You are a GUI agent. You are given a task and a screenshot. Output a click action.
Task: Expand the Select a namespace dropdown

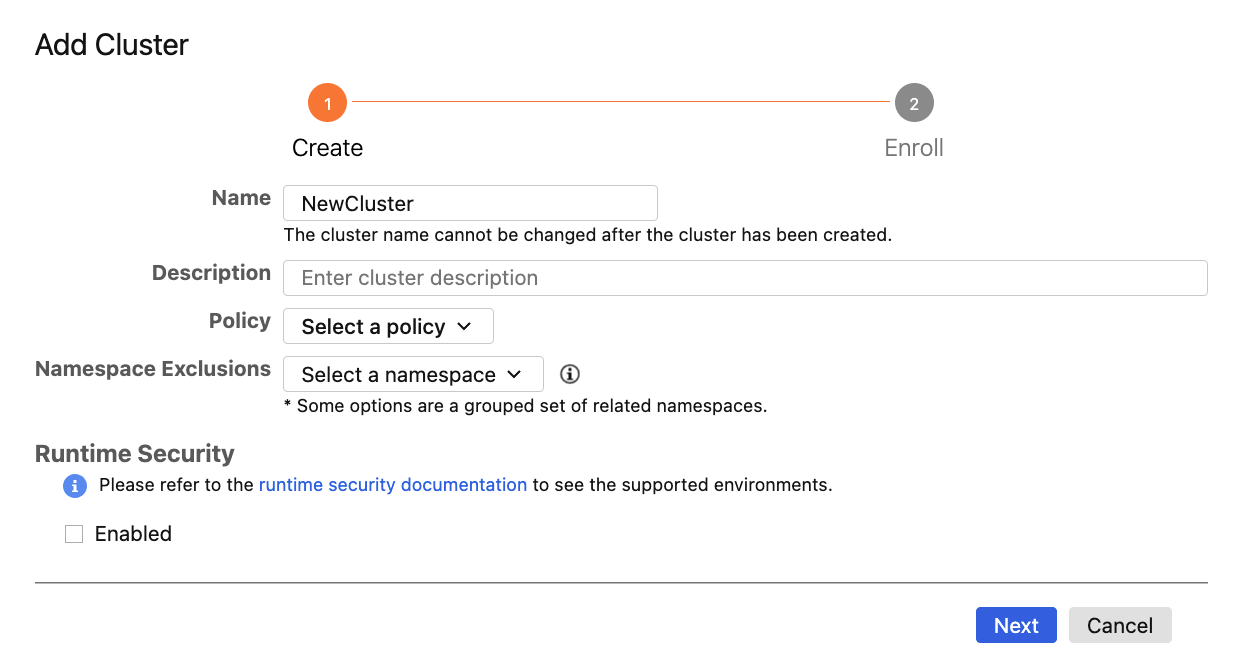pyautogui.click(x=413, y=374)
